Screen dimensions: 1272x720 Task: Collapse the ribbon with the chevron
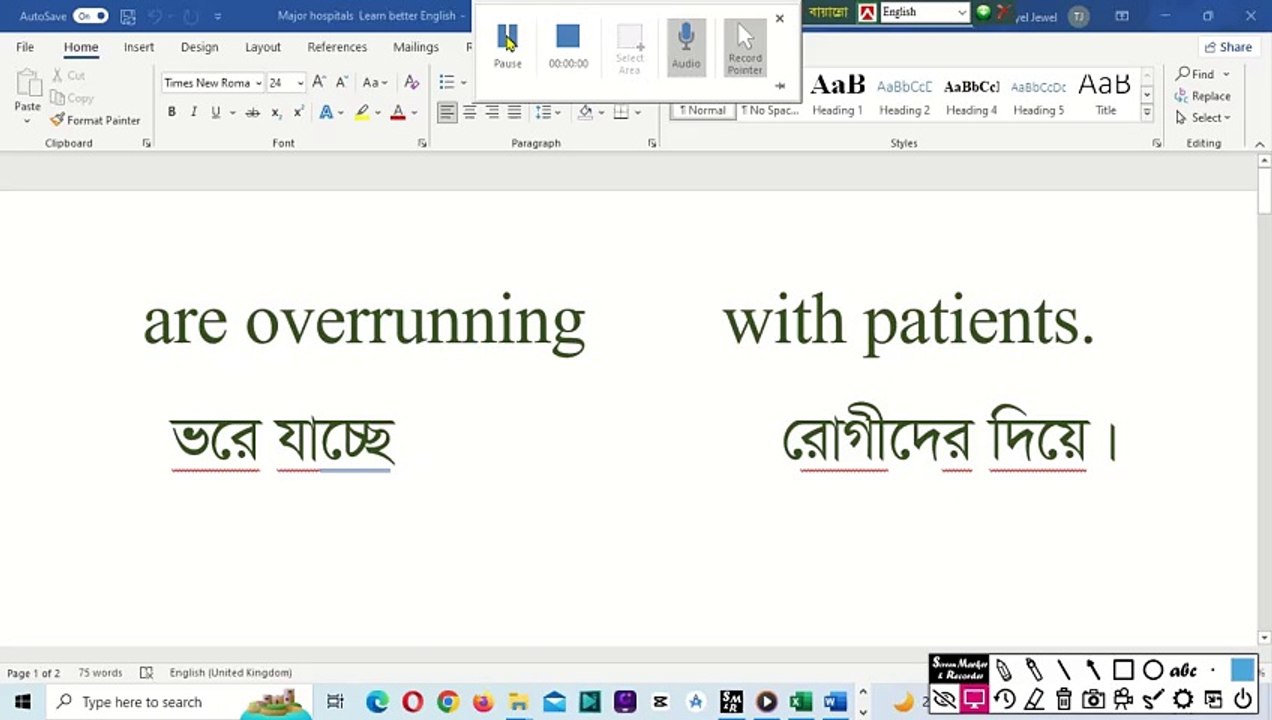(x=1259, y=144)
